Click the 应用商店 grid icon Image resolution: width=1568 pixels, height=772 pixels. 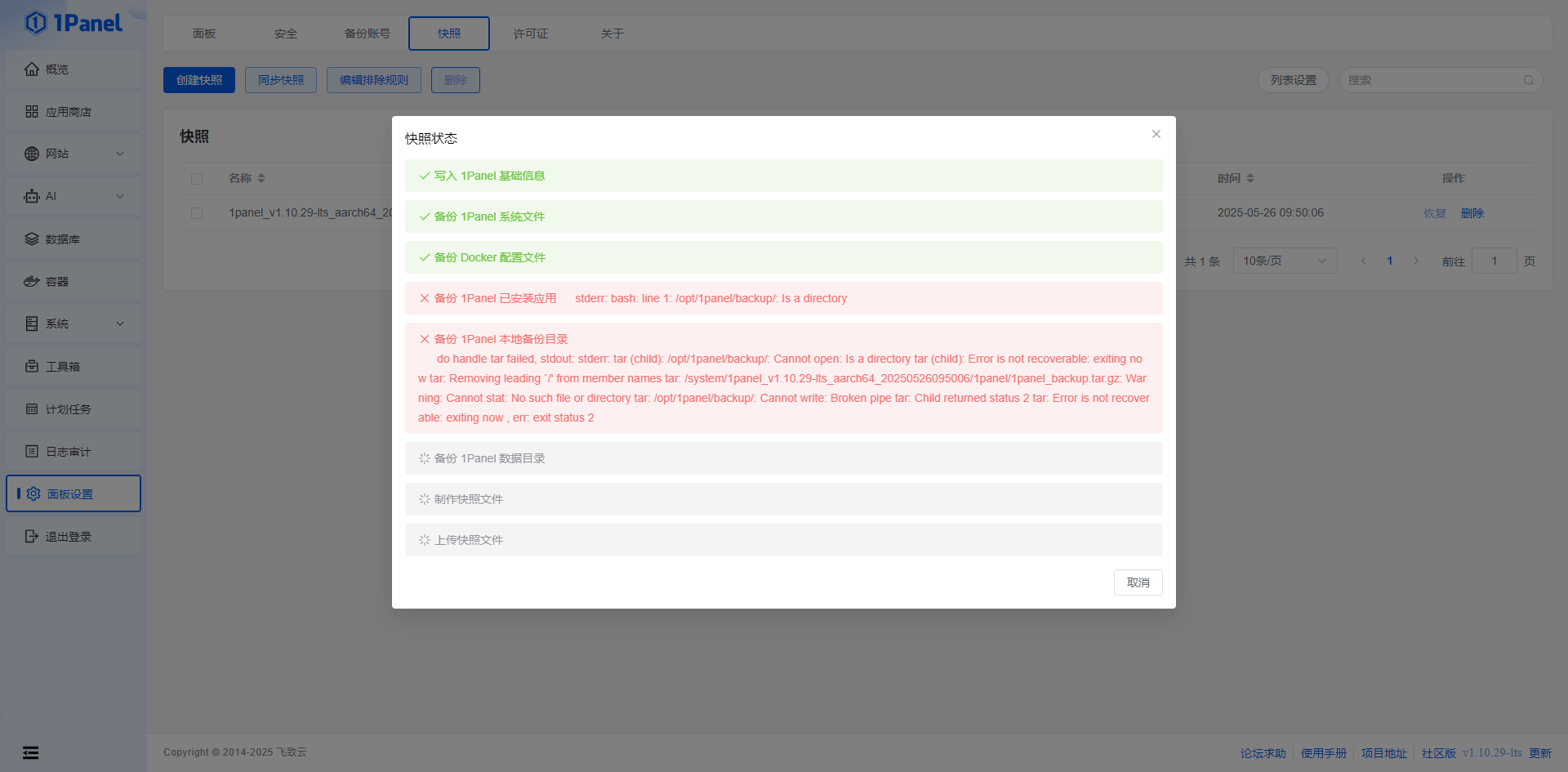pos(32,112)
